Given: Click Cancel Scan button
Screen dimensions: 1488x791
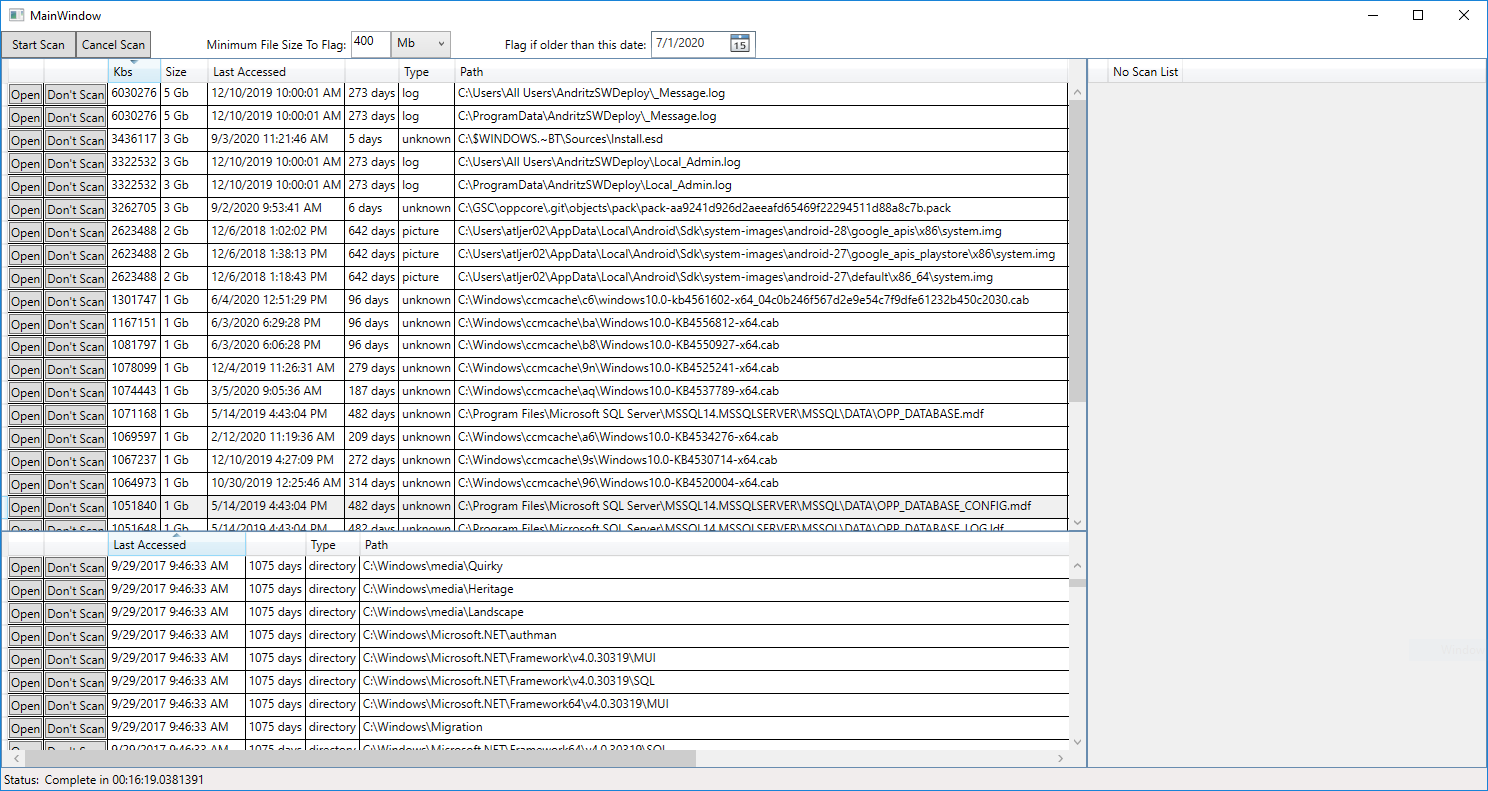Looking at the screenshot, I should [113, 44].
